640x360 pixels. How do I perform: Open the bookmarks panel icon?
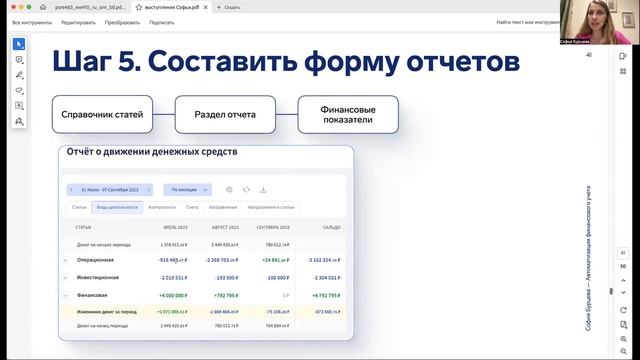click(x=623, y=56)
